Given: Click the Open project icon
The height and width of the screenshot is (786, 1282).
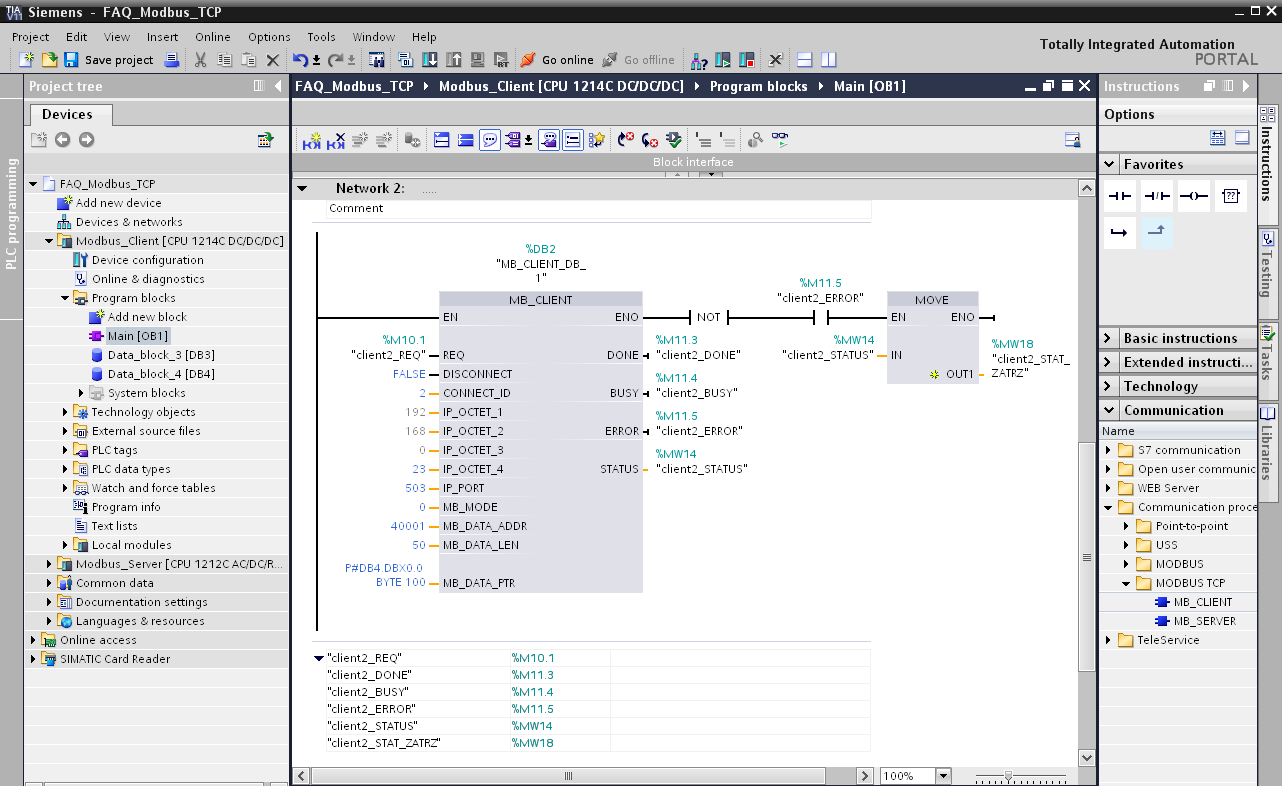Looking at the screenshot, I should (x=48, y=60).
